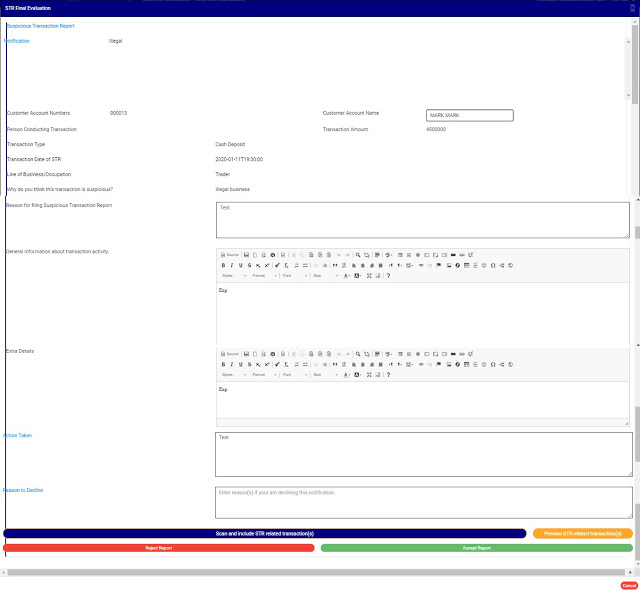Click Preview STR related transaction(s) button
This screenshot has height=591, width=640.
coord(582,534)
